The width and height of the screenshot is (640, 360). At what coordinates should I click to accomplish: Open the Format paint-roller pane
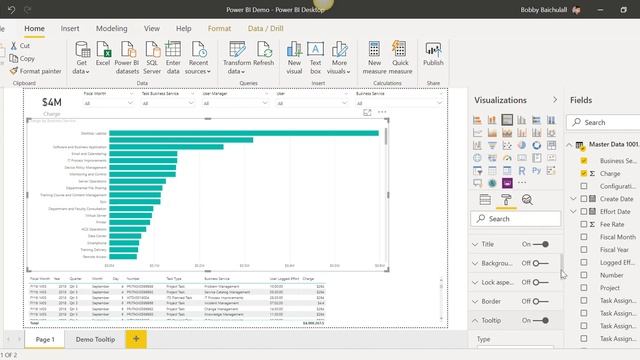tap(506, 200)
